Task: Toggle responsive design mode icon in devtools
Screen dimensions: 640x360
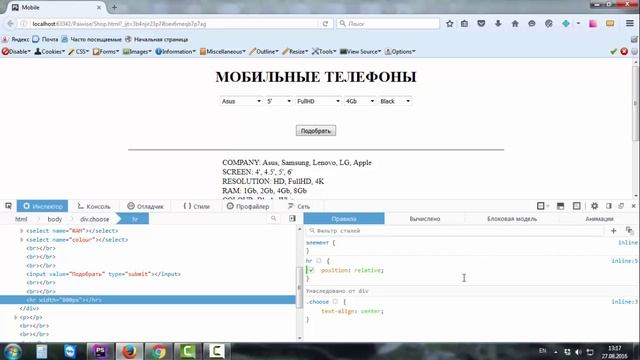Action: click(576, 206)
